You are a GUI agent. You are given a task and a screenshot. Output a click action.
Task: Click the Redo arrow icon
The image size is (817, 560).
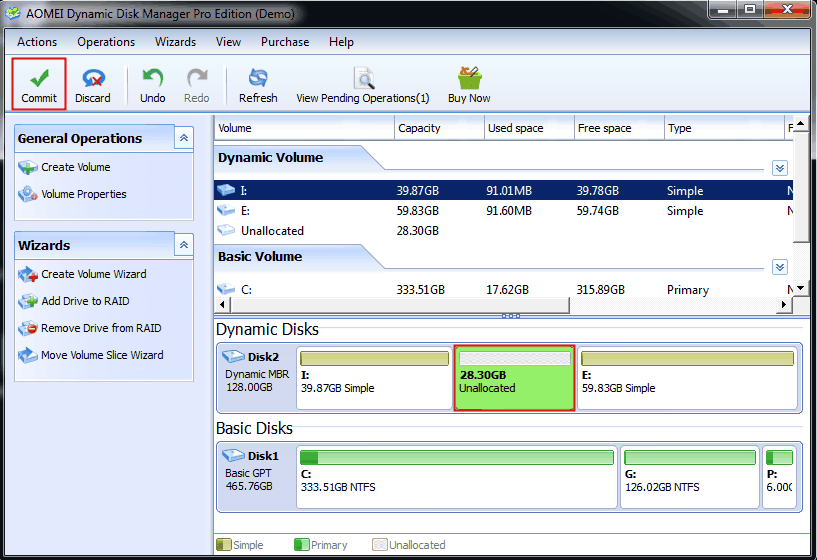[197, 78]
